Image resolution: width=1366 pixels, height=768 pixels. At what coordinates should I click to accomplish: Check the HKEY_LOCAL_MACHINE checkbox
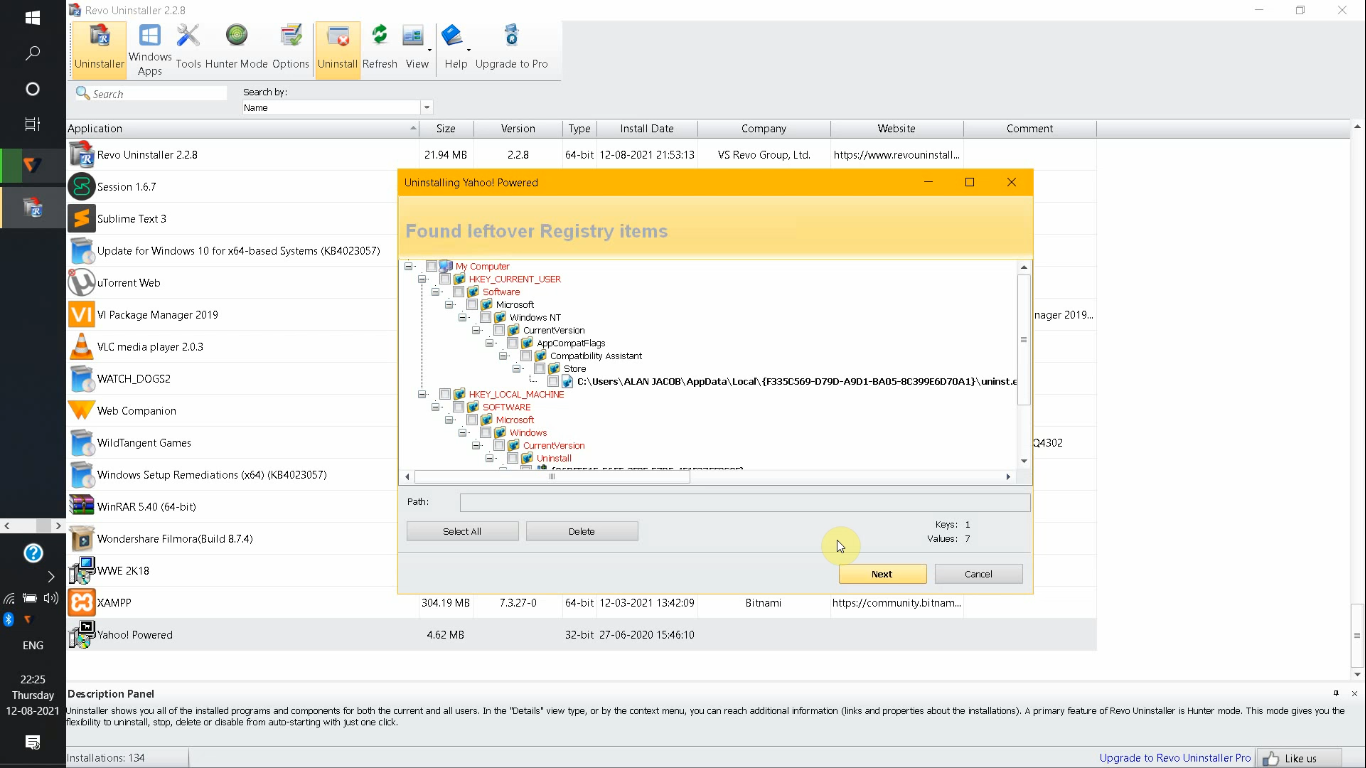[x=444, y=394]
